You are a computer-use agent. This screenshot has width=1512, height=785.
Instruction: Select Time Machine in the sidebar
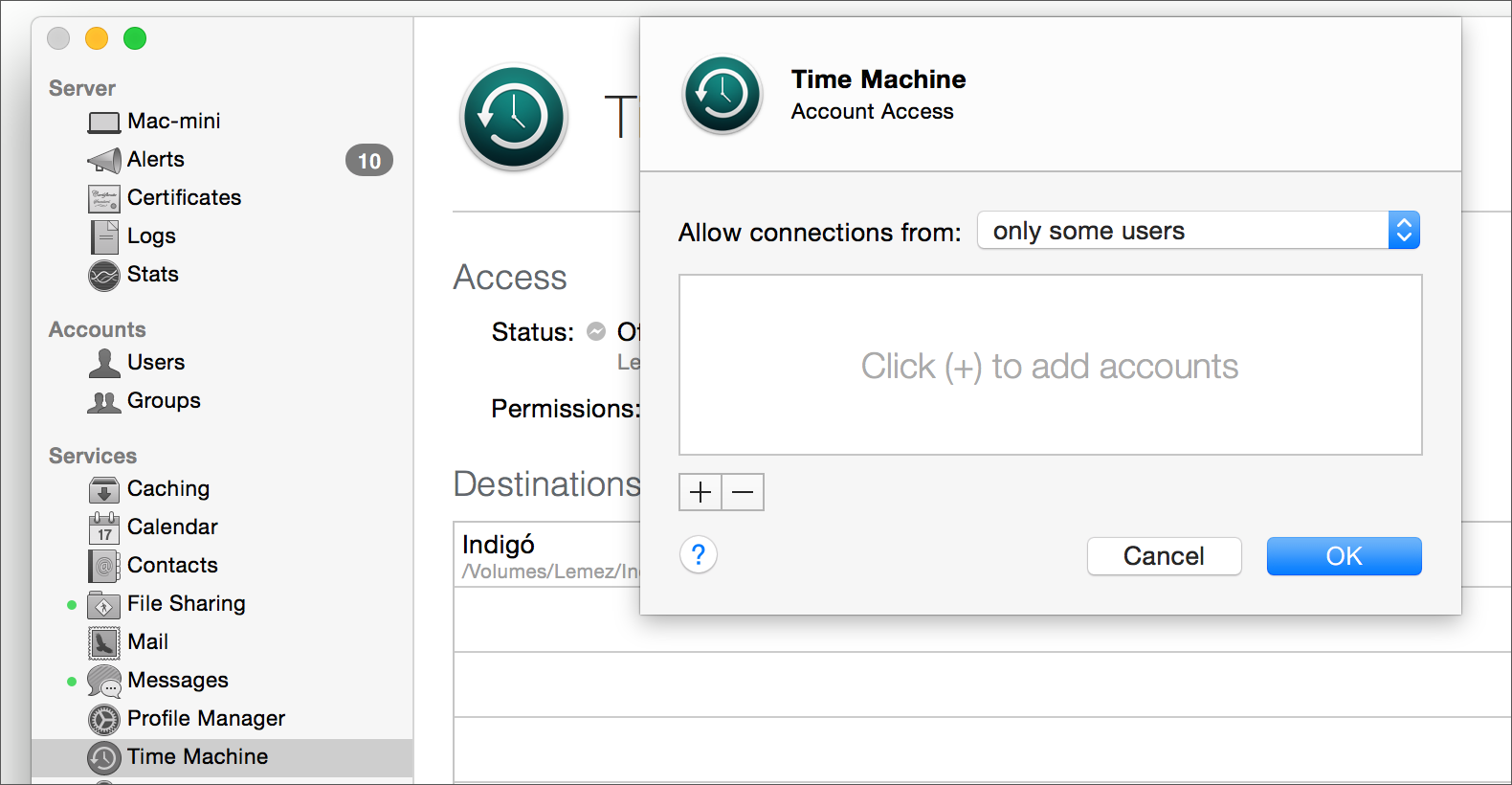click(222, 757)
